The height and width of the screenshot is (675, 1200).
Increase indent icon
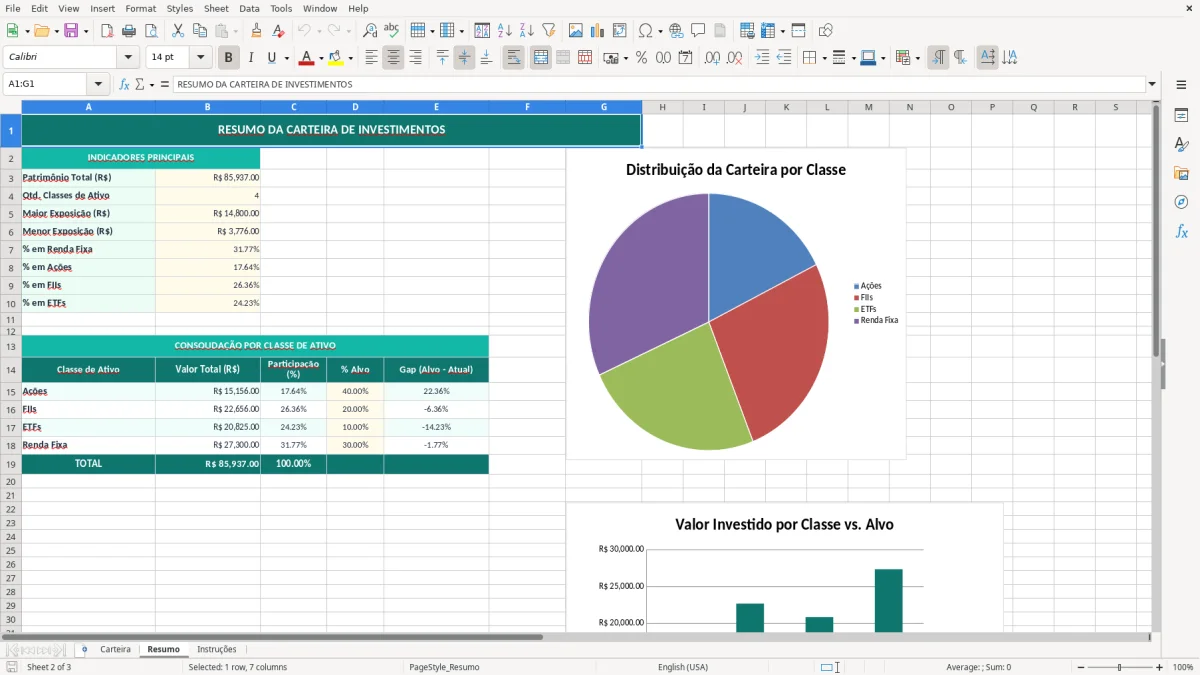(x=762, y=58)
